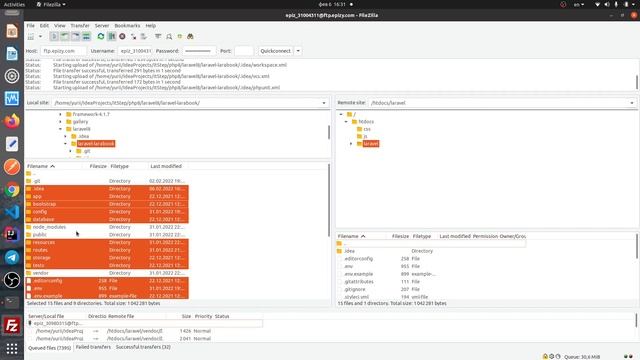Open Visual Studio Code from the dock
The height and width of the screenshot is (360, 640).
tap(12, 212)
